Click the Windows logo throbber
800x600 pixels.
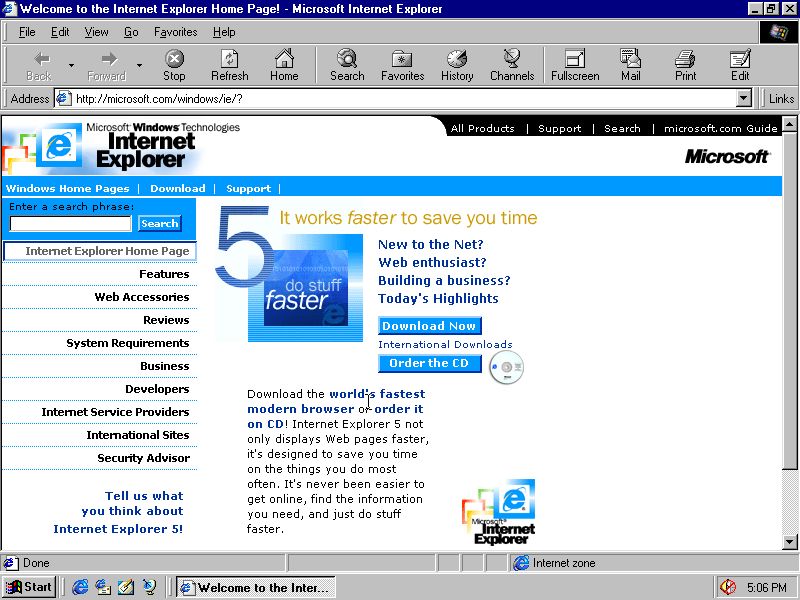point(779,32)
